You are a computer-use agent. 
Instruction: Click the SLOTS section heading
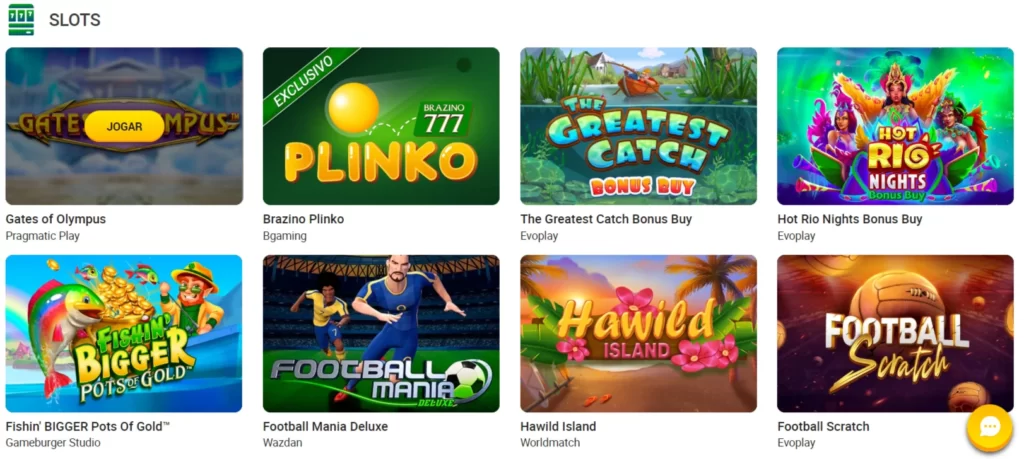click(74, 20)
